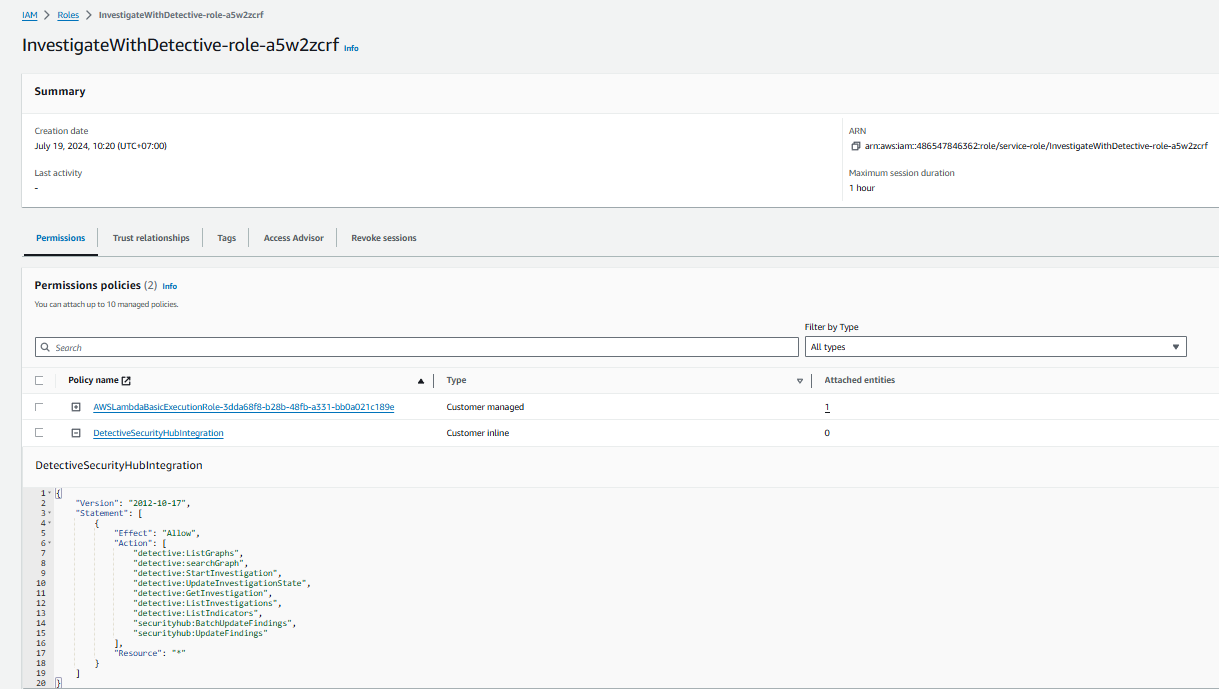This screenshot has width=1219, height=689.
Task: Open the AWSLambdaBasicExecutionRole policy link
Action: pos(244,407)
